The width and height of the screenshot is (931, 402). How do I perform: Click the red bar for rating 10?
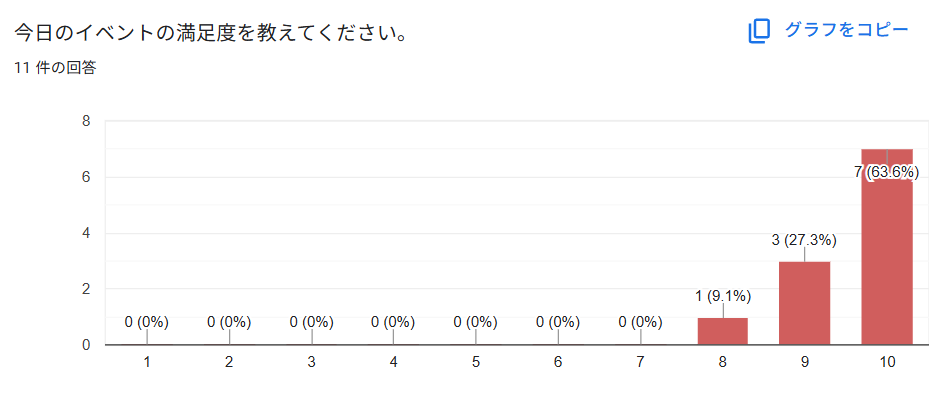887,260
